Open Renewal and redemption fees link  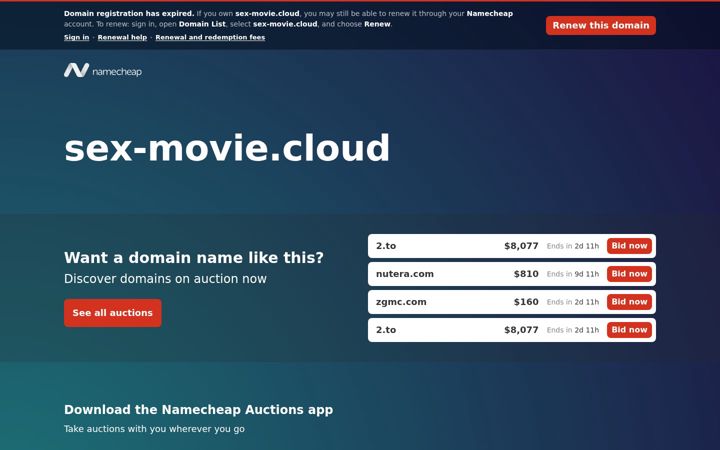click(210, 38)
